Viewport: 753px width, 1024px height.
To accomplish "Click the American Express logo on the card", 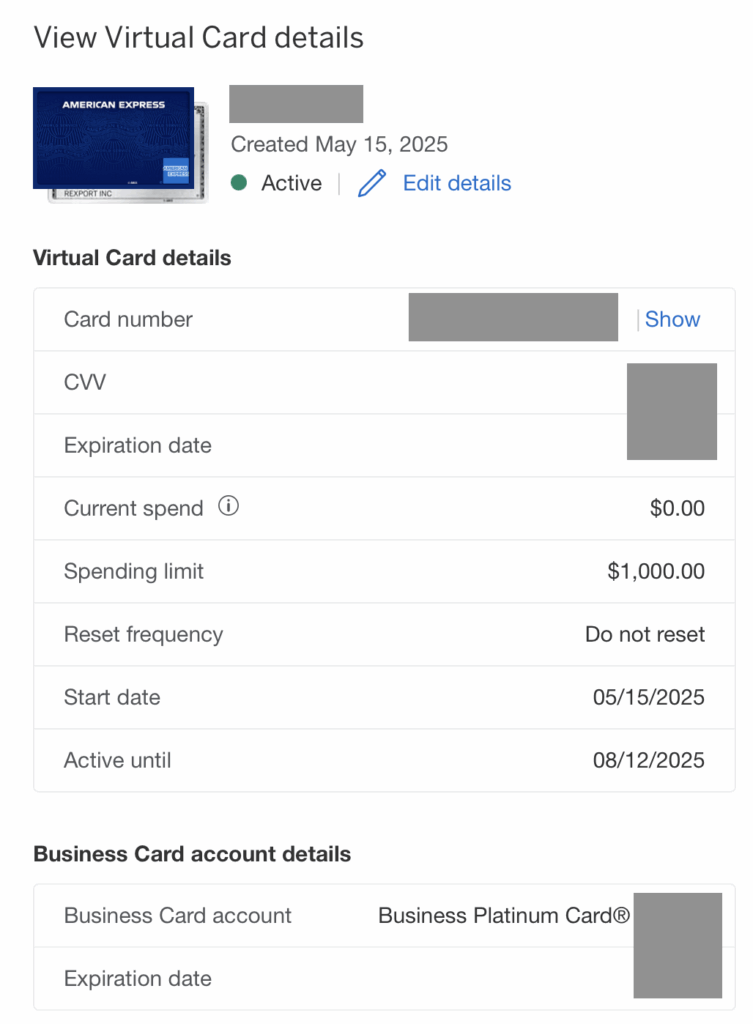I will pyautogui.click(x=113, y=104).
